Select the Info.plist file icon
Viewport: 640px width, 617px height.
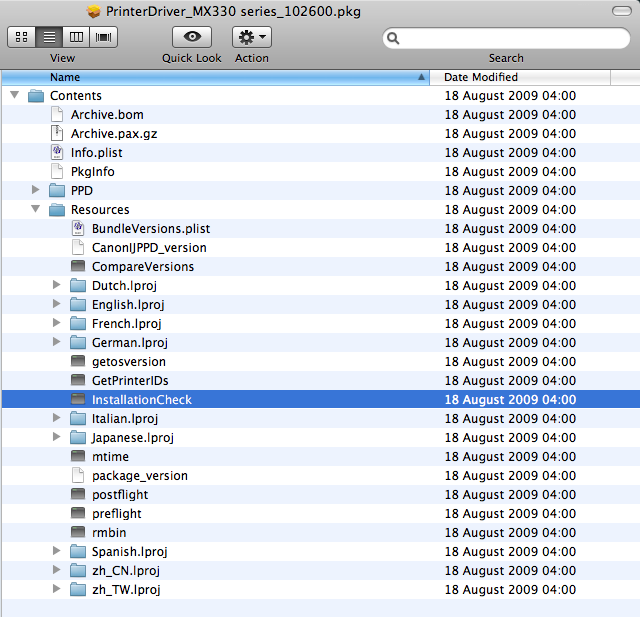[57, 153]
